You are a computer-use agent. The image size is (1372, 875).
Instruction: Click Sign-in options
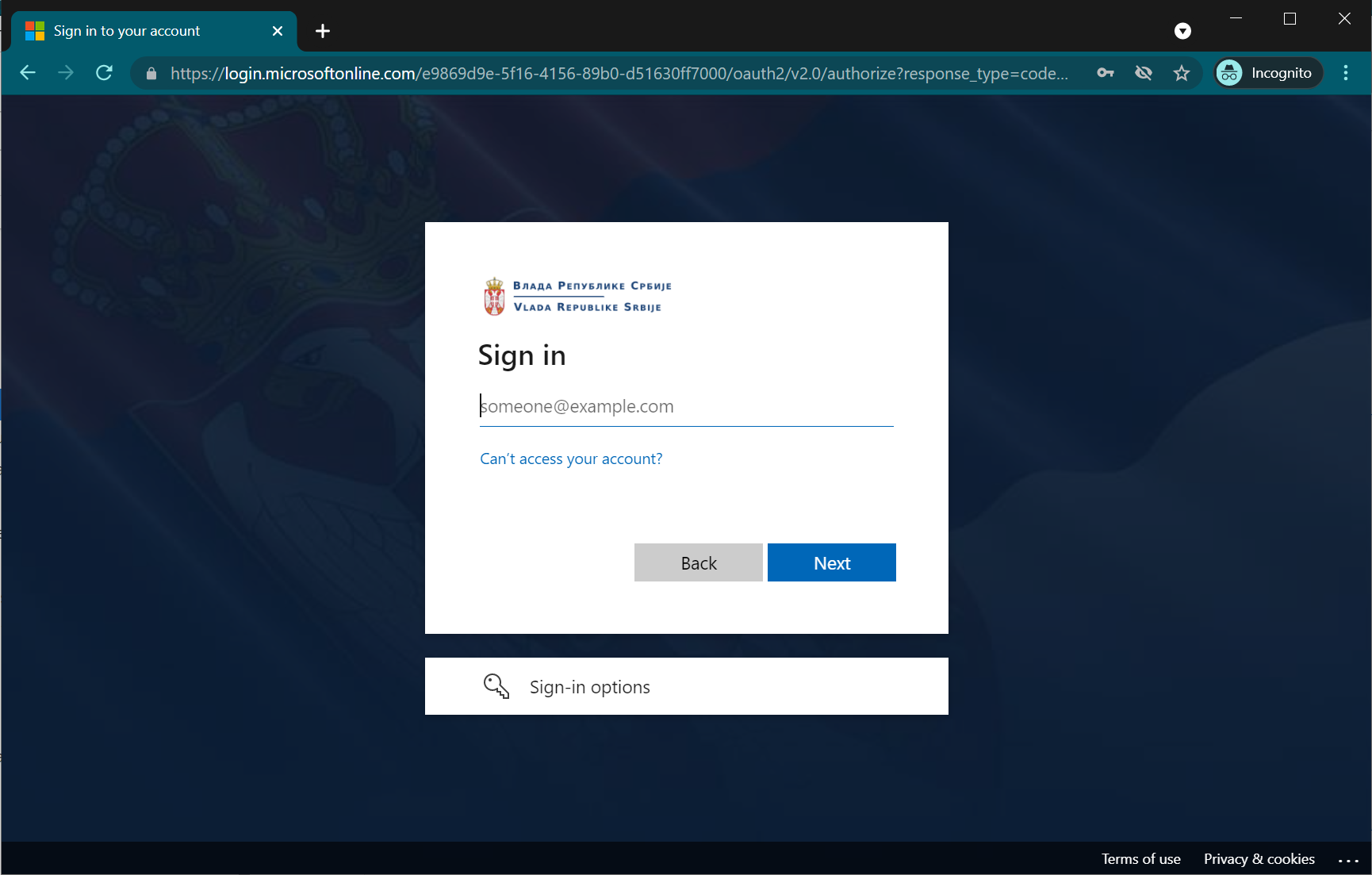click(589, 686)
